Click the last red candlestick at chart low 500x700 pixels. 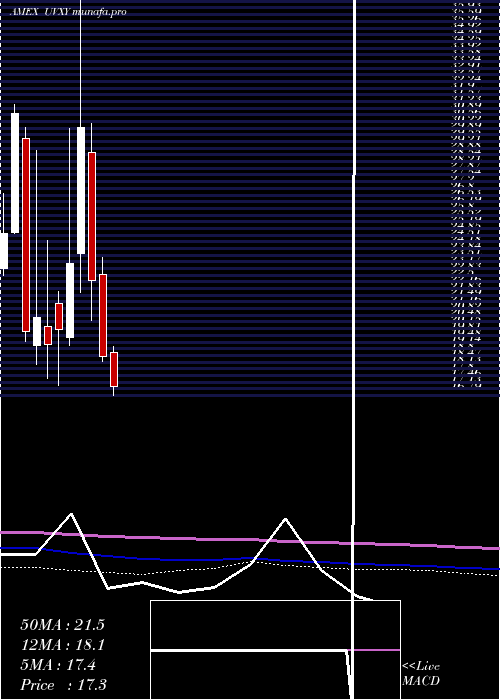pos(114,370)
